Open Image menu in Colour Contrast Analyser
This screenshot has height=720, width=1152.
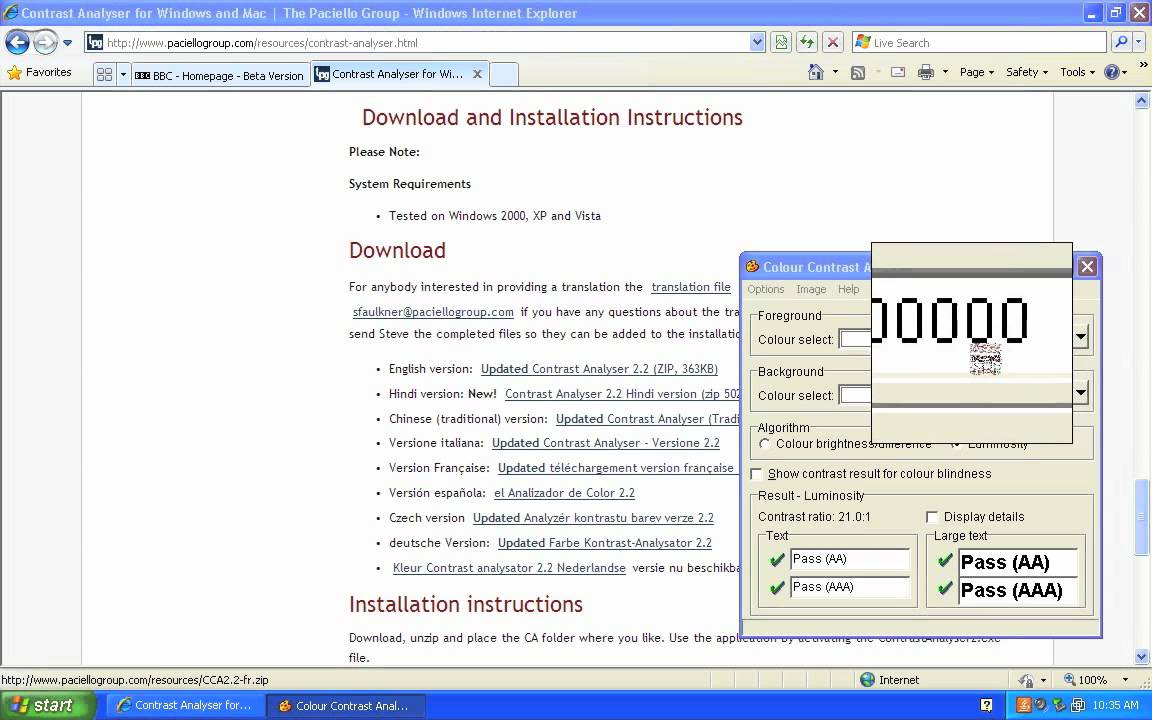[811, 289]
